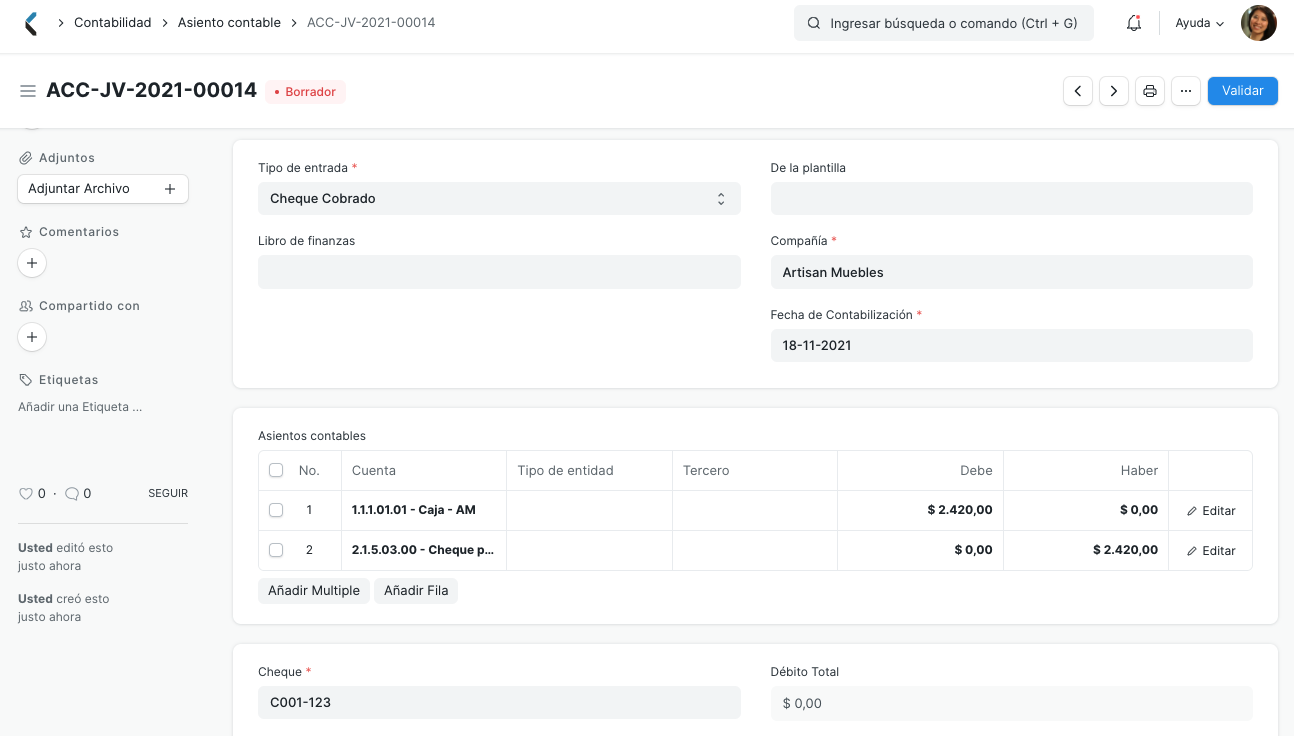Screen dimensions: 1294x736
Task: Select all rows checkbox in table header
Action: [276, 470]
